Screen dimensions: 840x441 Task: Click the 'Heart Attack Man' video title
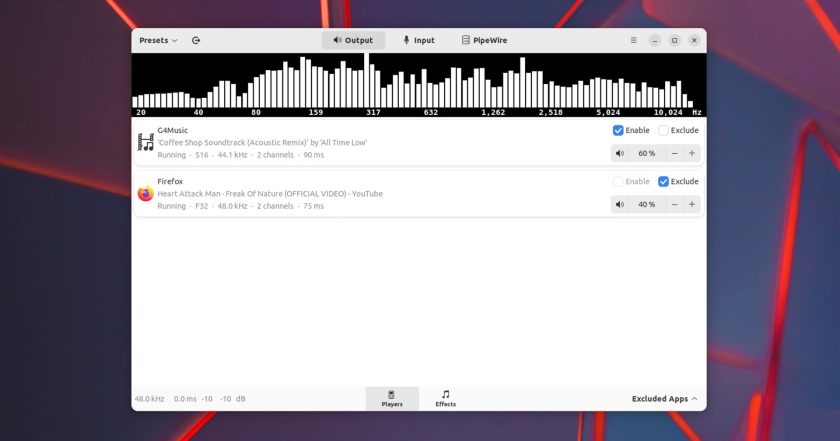click(x=270, y=193)
